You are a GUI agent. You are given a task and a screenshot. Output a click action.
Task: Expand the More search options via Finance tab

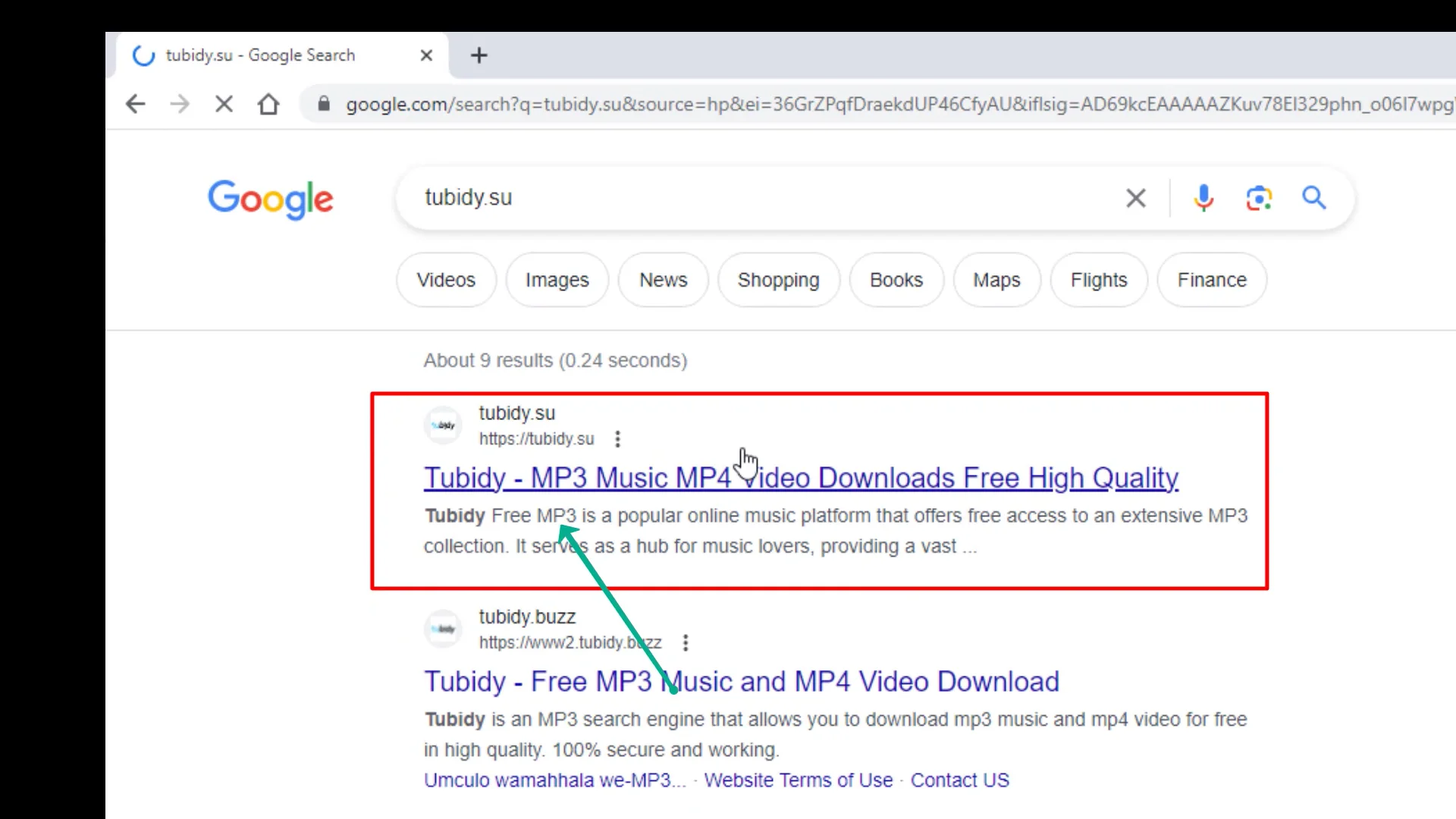1211,280
